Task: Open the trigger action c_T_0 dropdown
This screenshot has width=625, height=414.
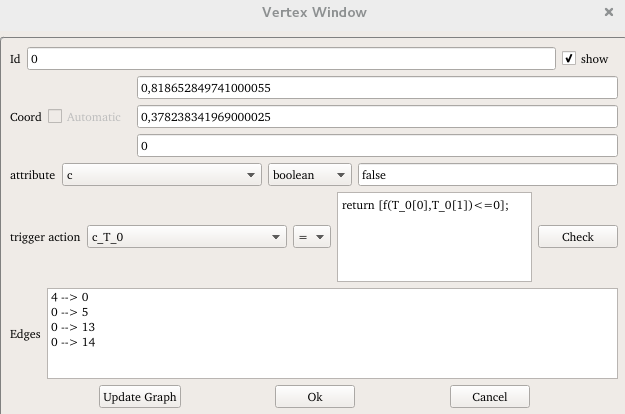Action: 187,237
